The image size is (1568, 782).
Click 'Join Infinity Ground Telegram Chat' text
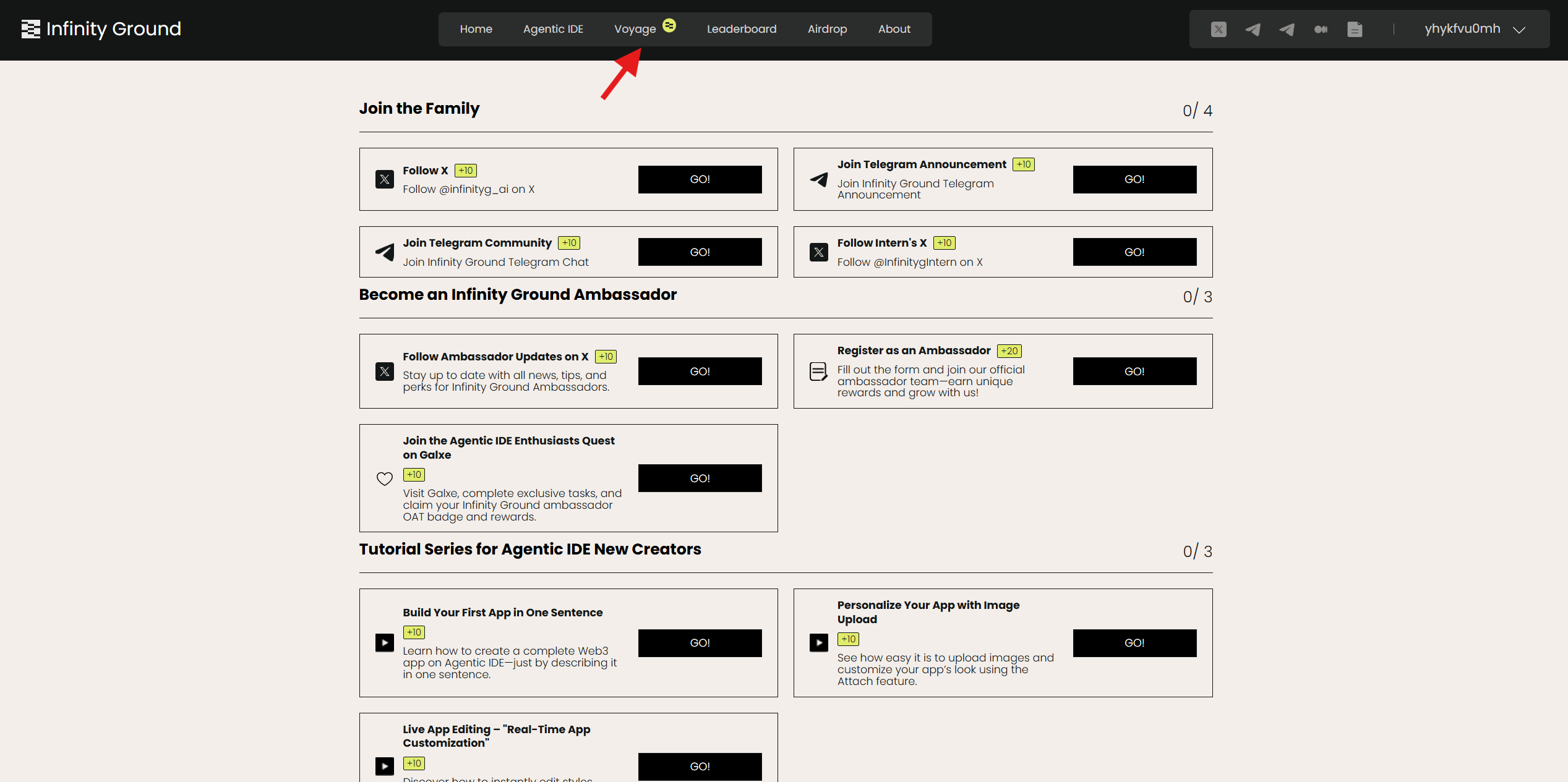496,262
